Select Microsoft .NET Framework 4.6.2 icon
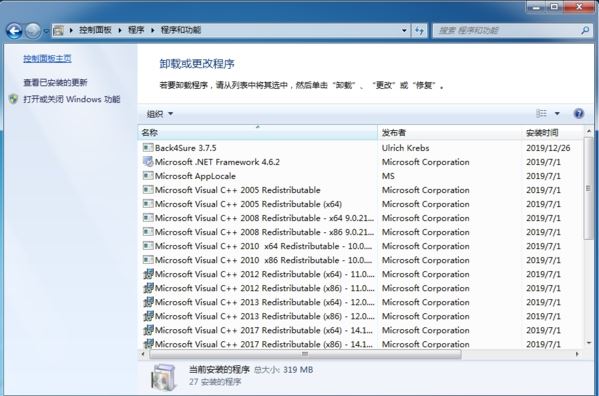 148,162
